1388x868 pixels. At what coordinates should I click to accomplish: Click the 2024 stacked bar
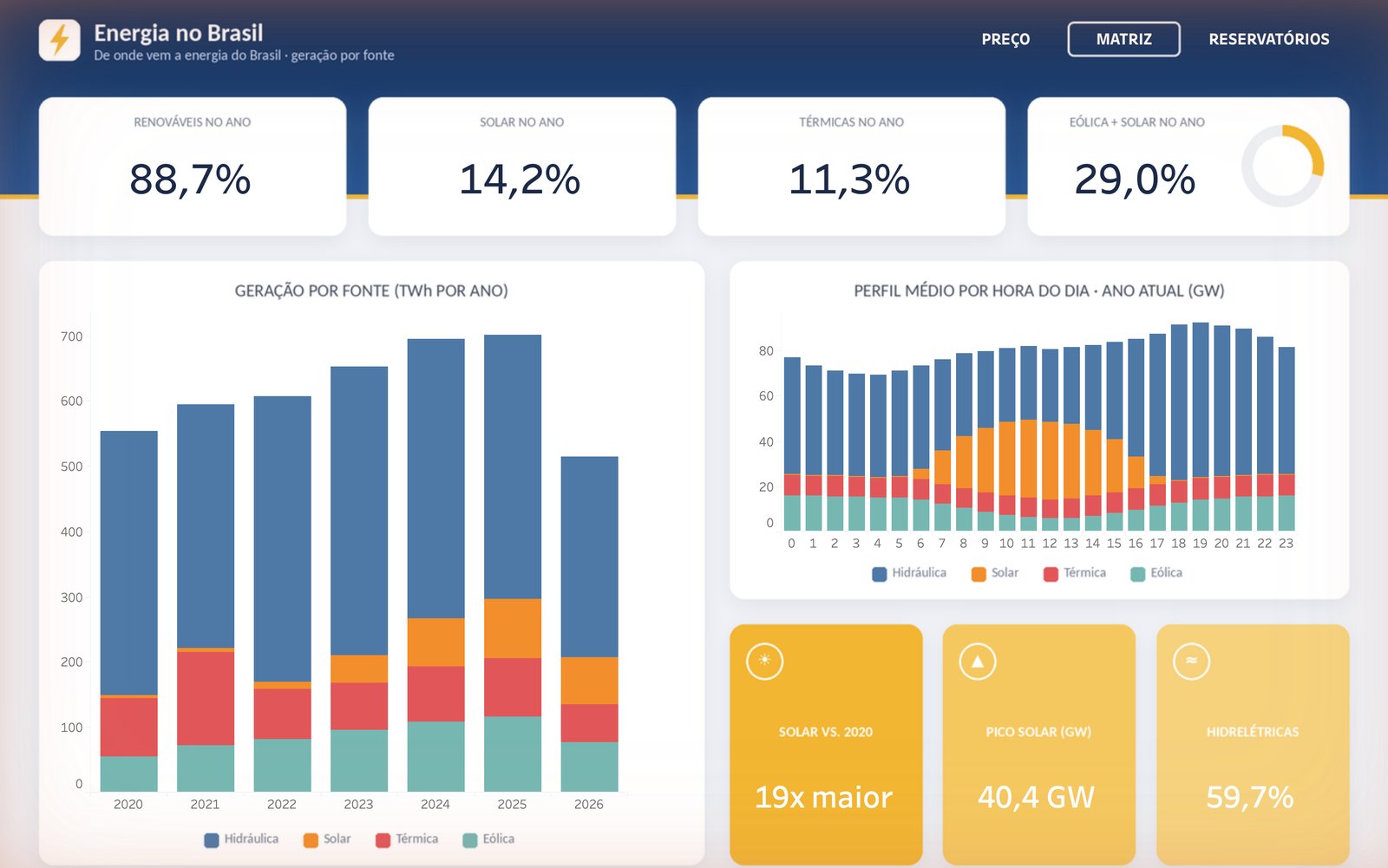click(435, 565)
